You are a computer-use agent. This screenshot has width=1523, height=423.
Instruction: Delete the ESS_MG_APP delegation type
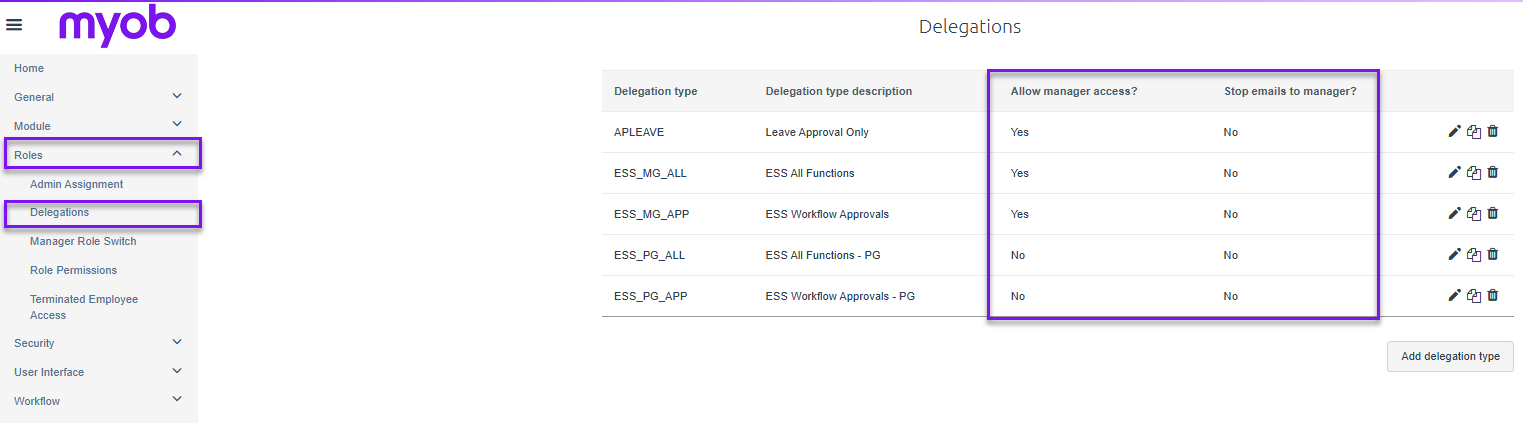[x=1493, y=213]
